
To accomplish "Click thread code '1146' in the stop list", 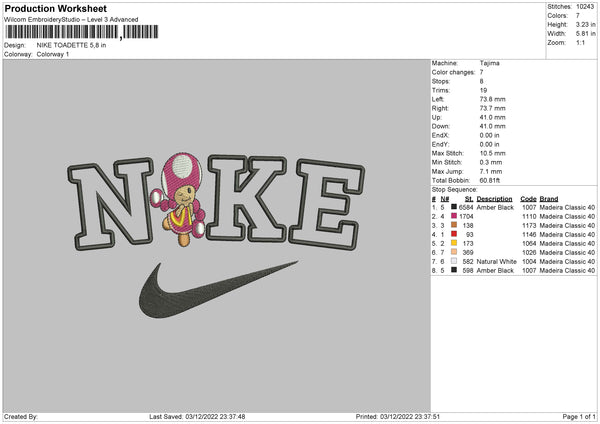I will click(x=529, y=235).
